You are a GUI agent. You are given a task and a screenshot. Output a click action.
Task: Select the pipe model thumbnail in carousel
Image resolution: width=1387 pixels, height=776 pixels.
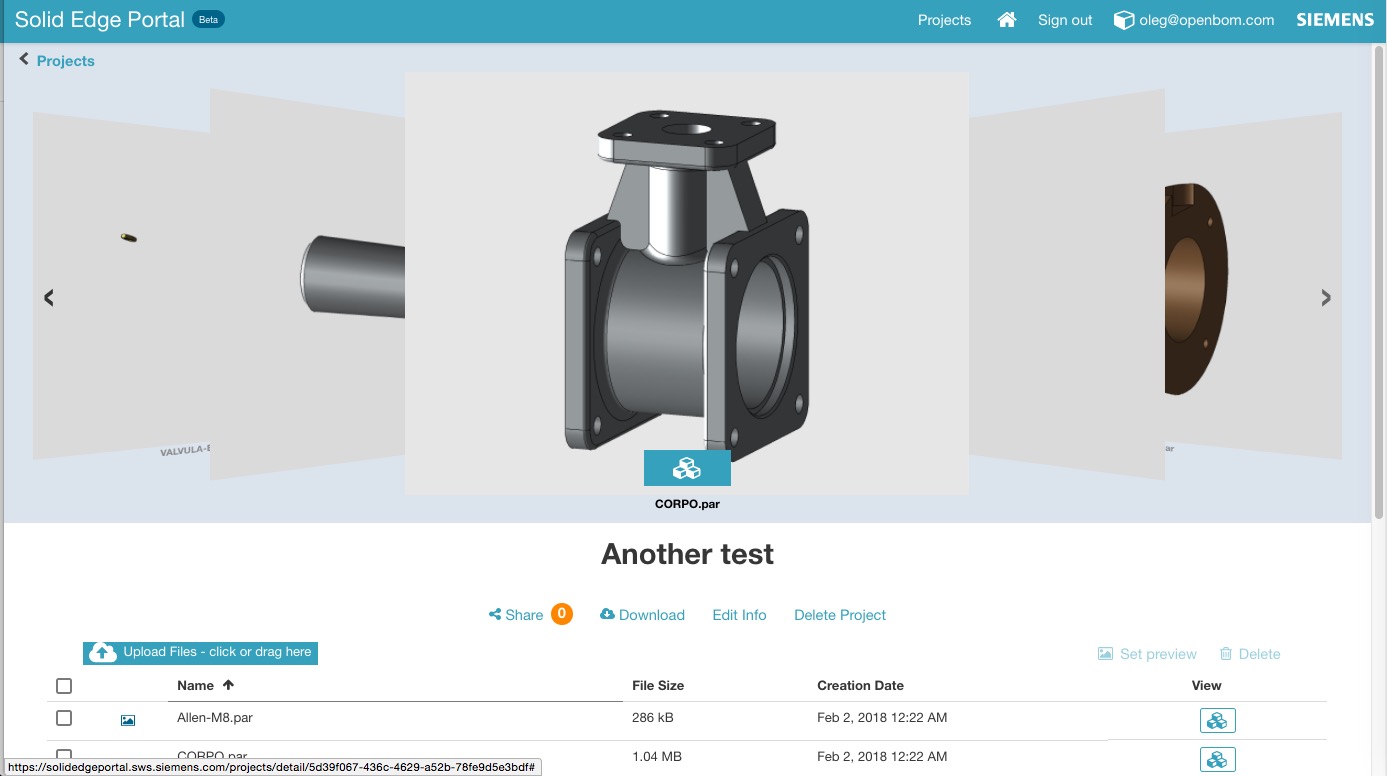point(308,284)
